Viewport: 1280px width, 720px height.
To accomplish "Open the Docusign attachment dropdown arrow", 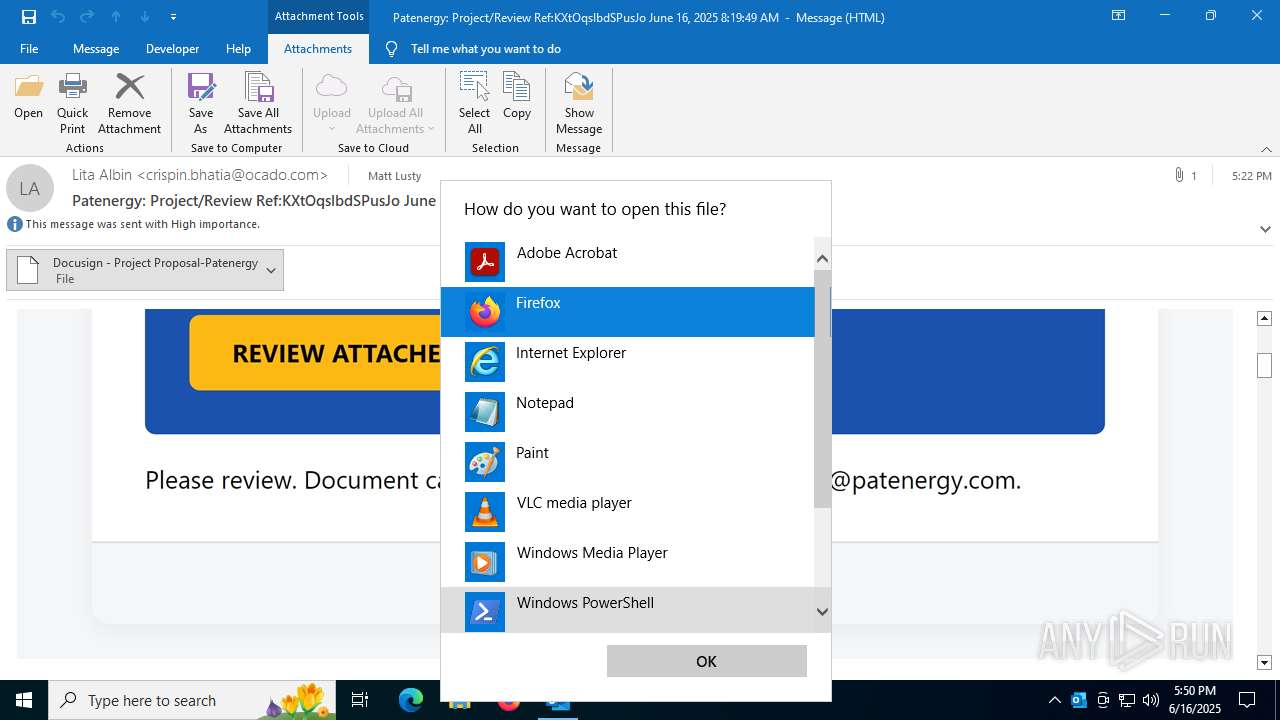I will pos(271,270).
